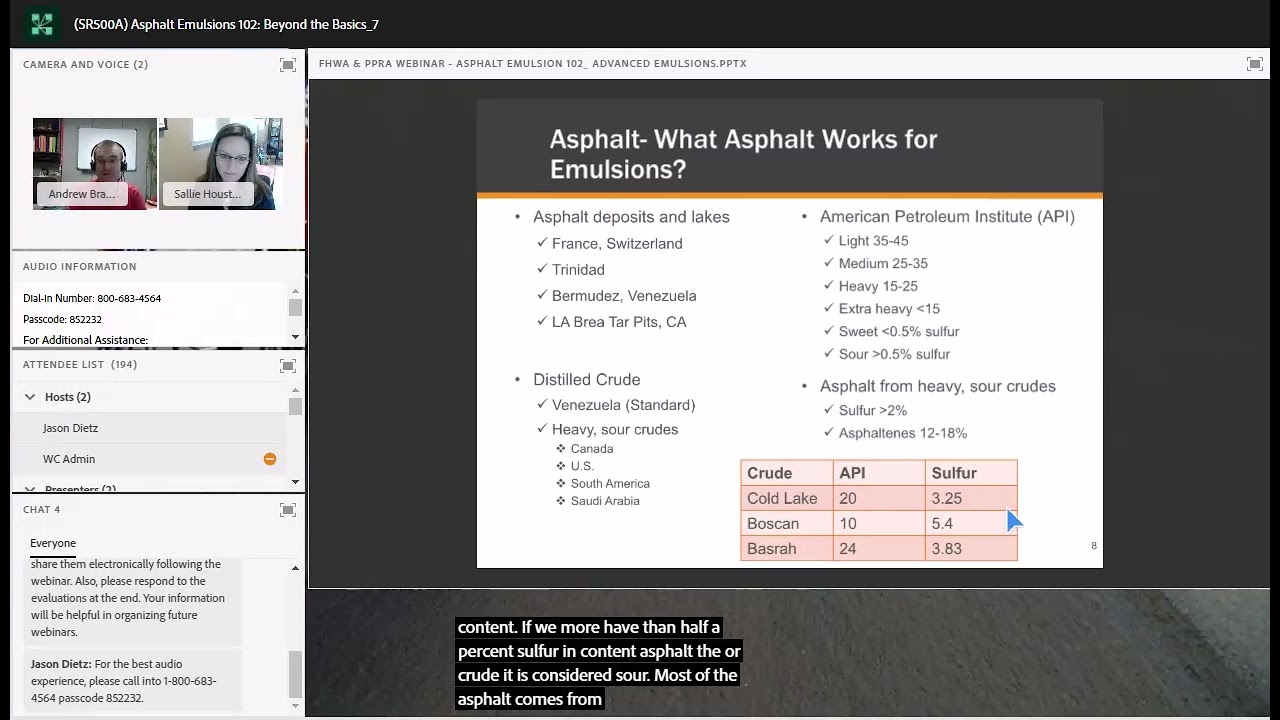
Task: Click the Adobe Connect logo icon
Action: point(41,24)
